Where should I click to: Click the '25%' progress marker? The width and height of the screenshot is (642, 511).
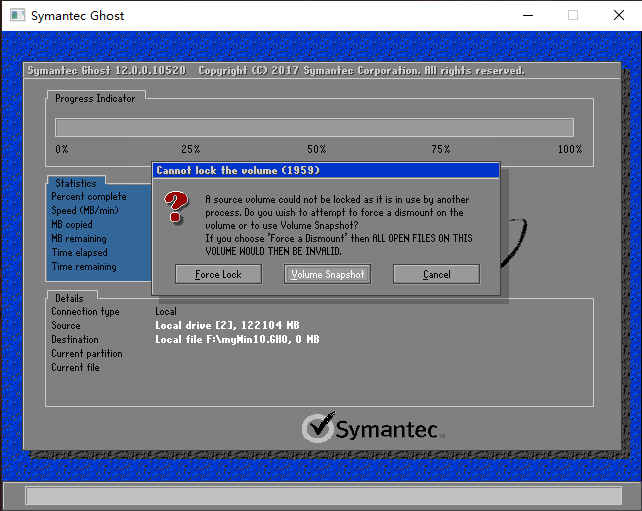point(190,149)
